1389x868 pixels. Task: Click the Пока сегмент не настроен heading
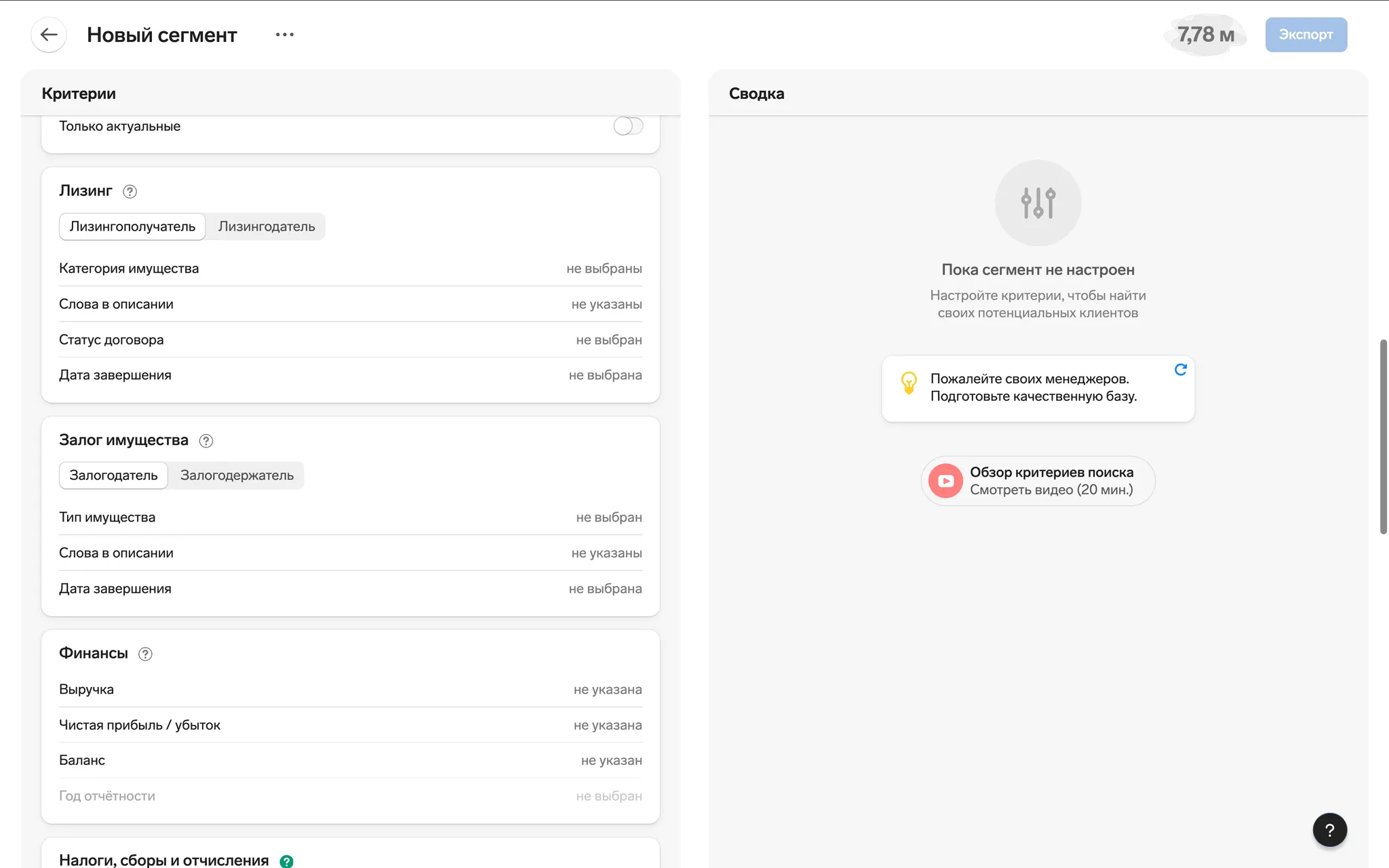tap(1038, 270)
